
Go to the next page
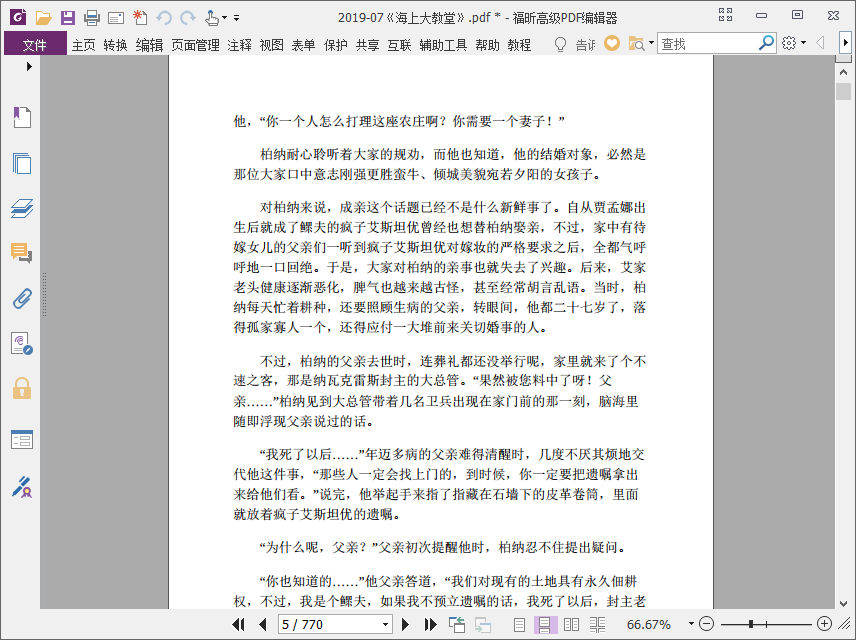point(405,624)
